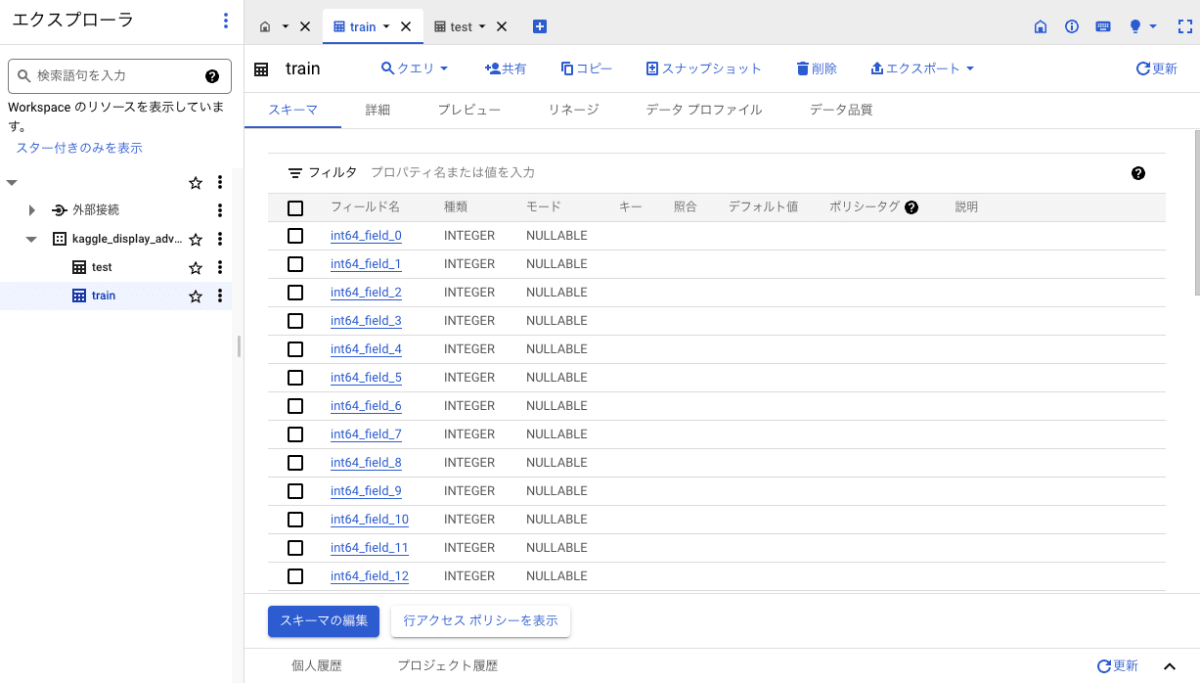This screenshot has height=683, width=1200.
Task: Star the kaggle_display_adv dataset
Action: coord(196,240)
